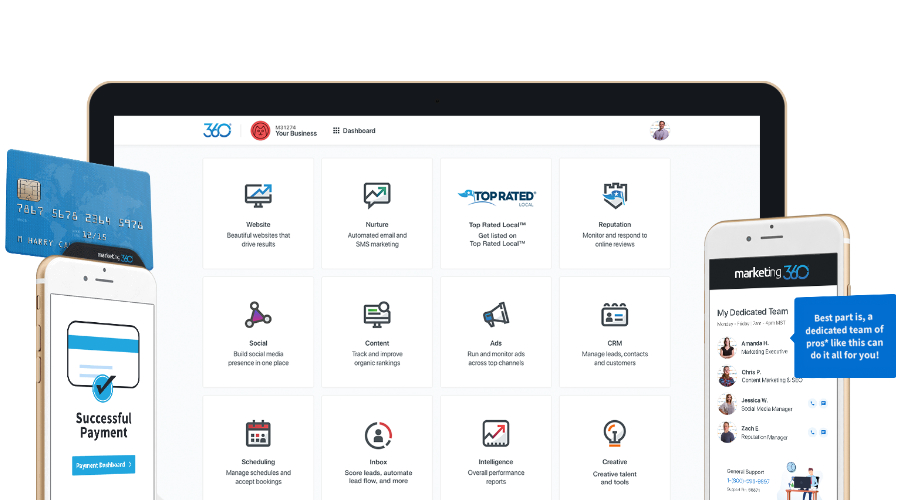The image size is (900, 500).
Task: Click the marketing 360 logo on the right phone
Action: coord(771,272)
